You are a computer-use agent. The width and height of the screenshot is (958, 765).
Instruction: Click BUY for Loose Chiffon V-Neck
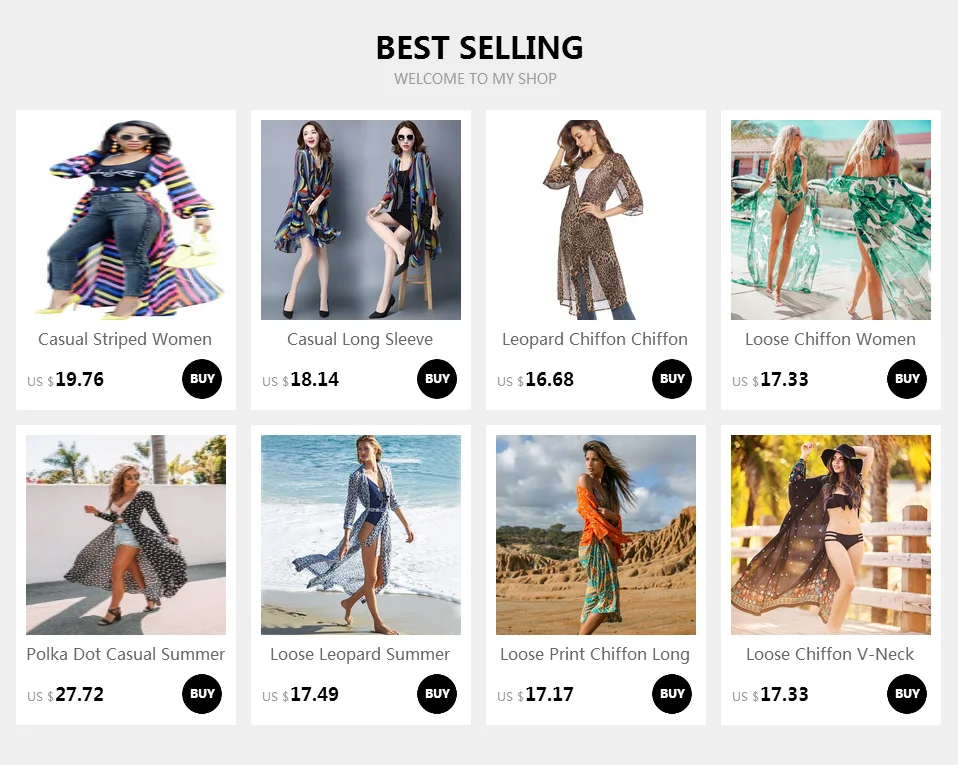[907, 694]
